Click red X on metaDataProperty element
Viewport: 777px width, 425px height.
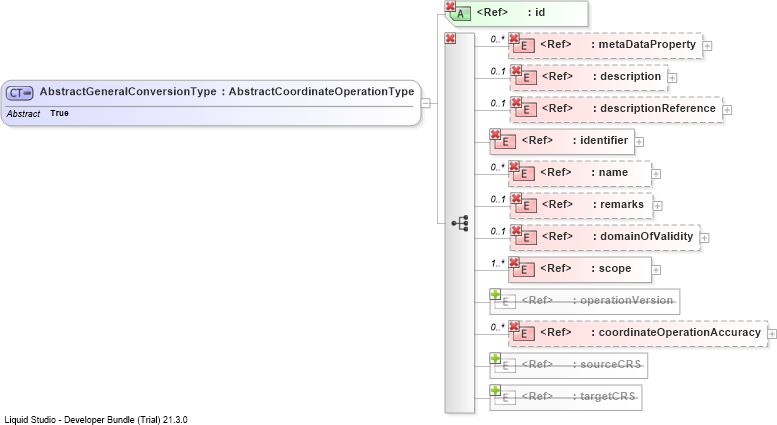(x=514, y=38)
